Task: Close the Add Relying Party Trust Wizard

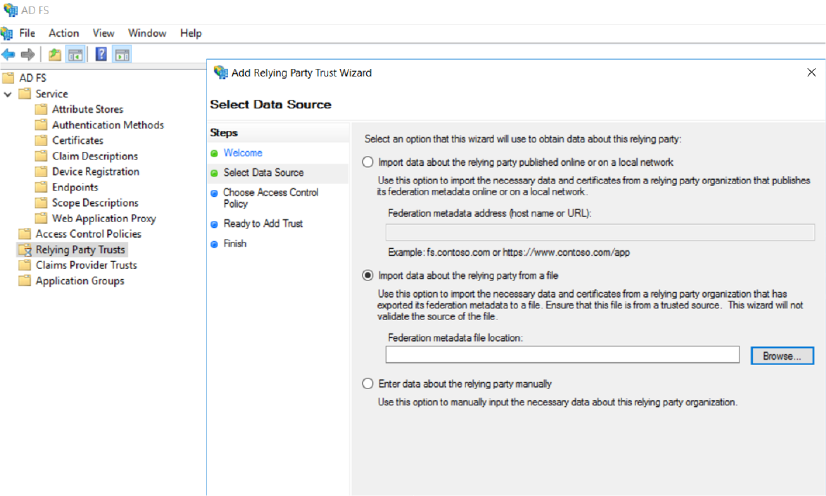Action: pyautogui.click(x=811, y=72)
